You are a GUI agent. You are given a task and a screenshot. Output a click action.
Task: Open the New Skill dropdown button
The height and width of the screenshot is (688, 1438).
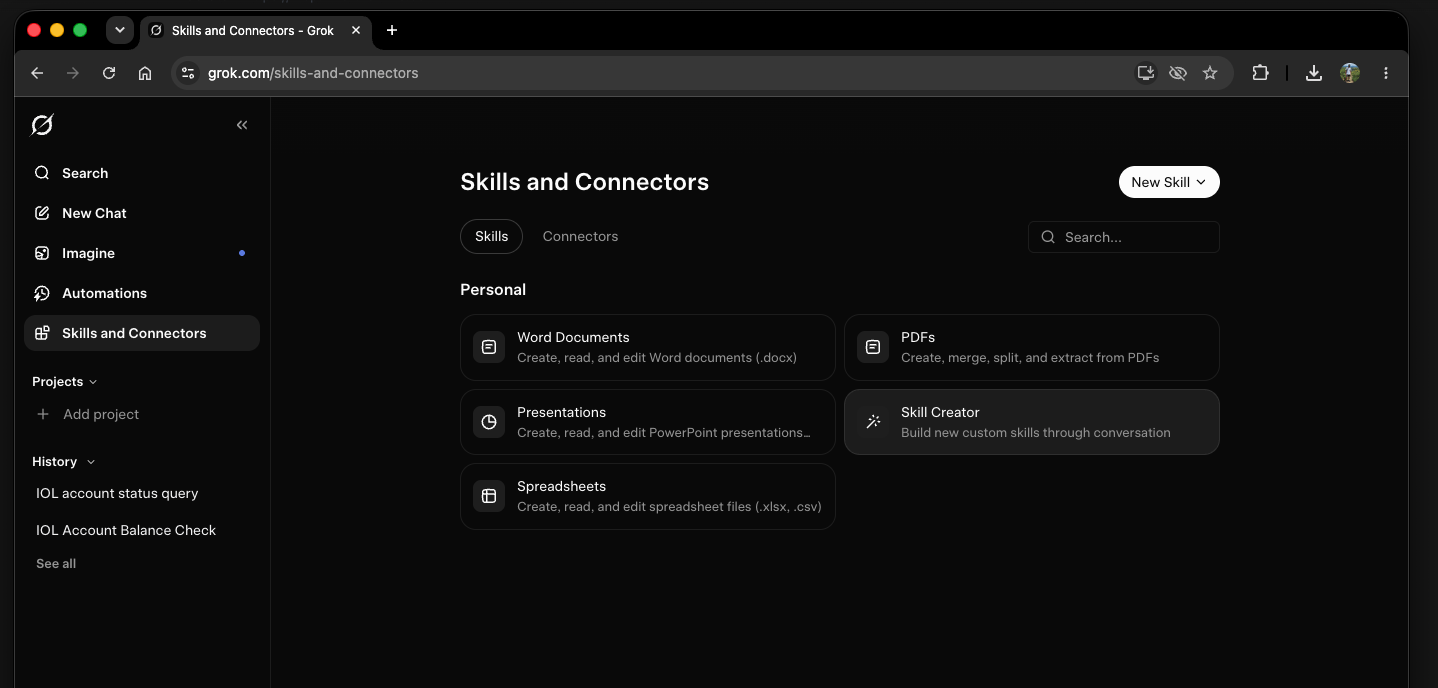[1169, 182]
